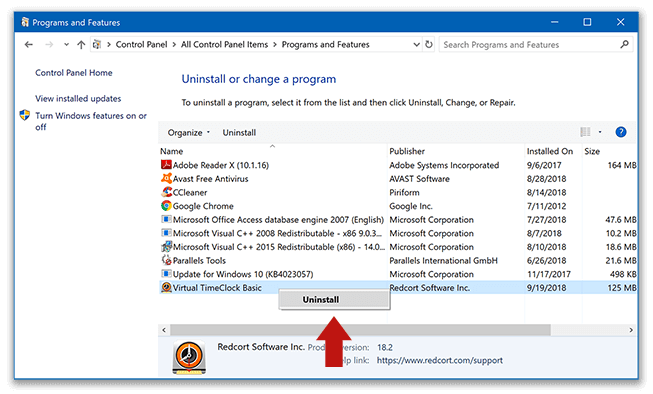Click the Google Chrome icon
Screen dimensions: 653x394
166,206
